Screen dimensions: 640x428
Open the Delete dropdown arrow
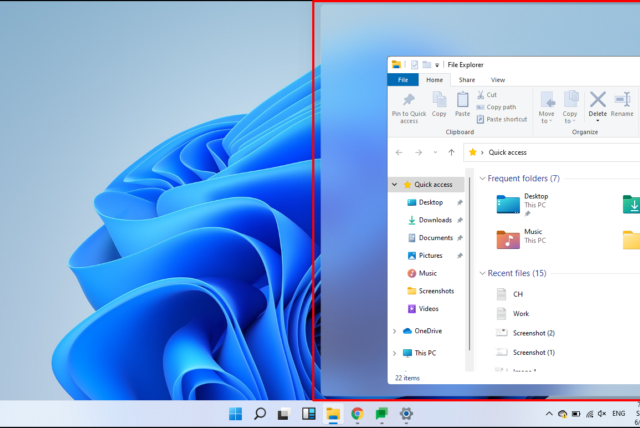point(598,121)
